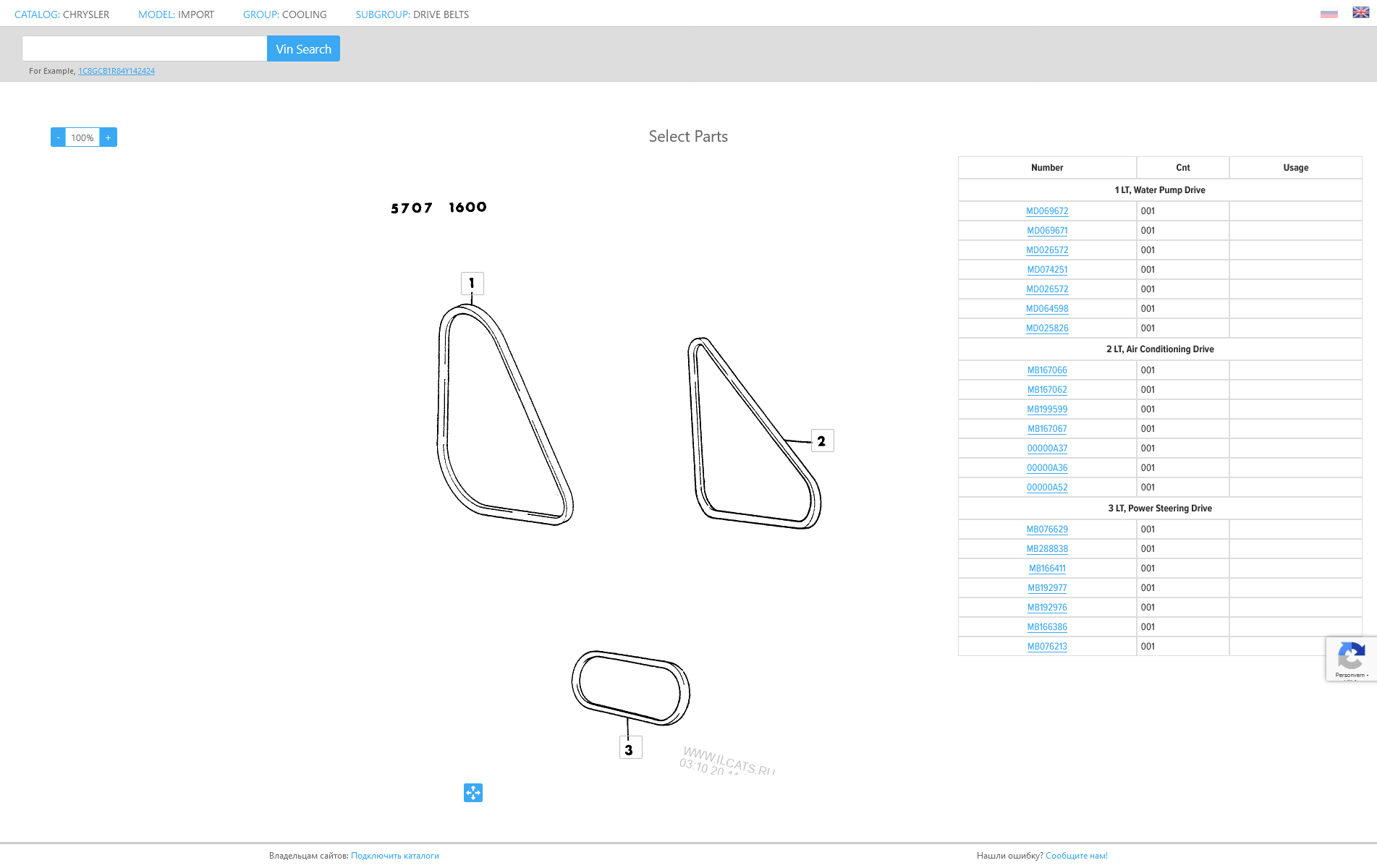Image resolution: width=1377 pixels, height=868 pixels.
Task: Open part number MB167066
Action: [1047, 370]
